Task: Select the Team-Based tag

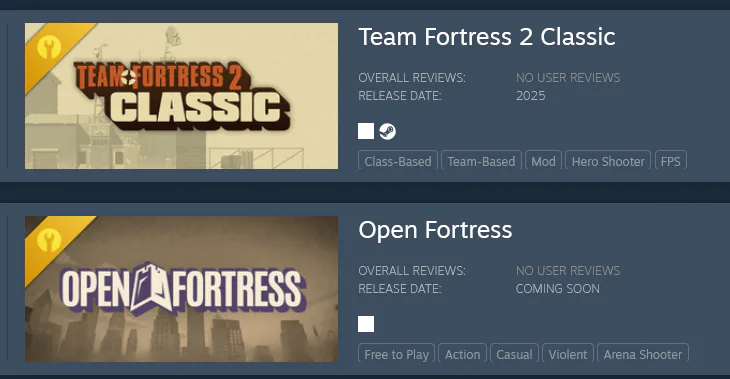Action: pos(481,161)
